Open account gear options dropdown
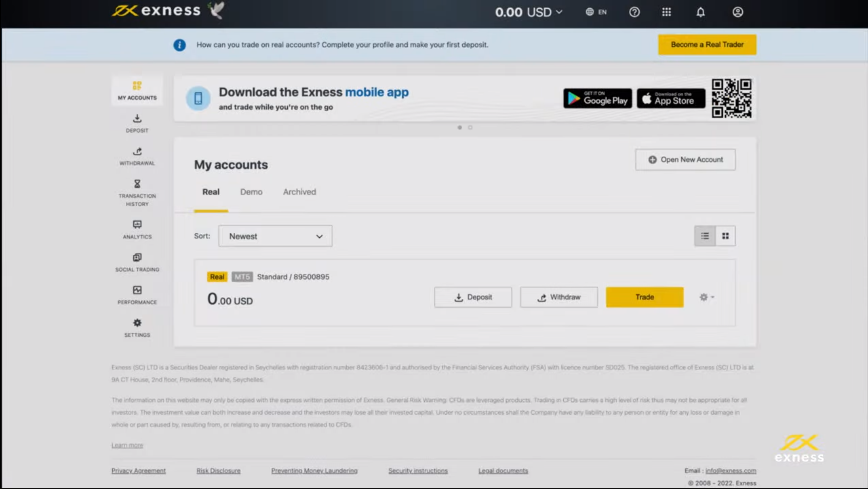 click(706, 297)
